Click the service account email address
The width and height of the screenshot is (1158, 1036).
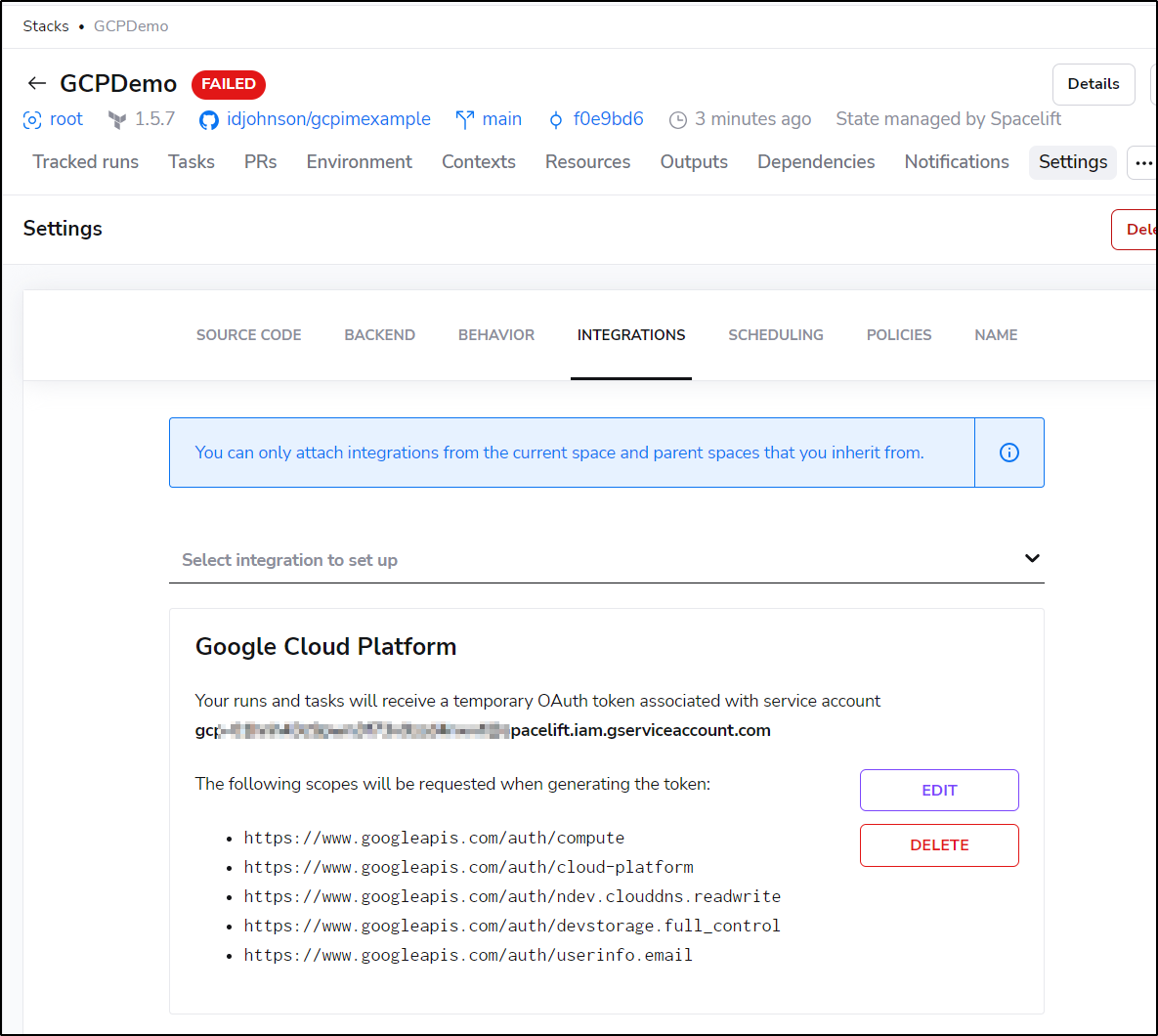click(483, 730)
